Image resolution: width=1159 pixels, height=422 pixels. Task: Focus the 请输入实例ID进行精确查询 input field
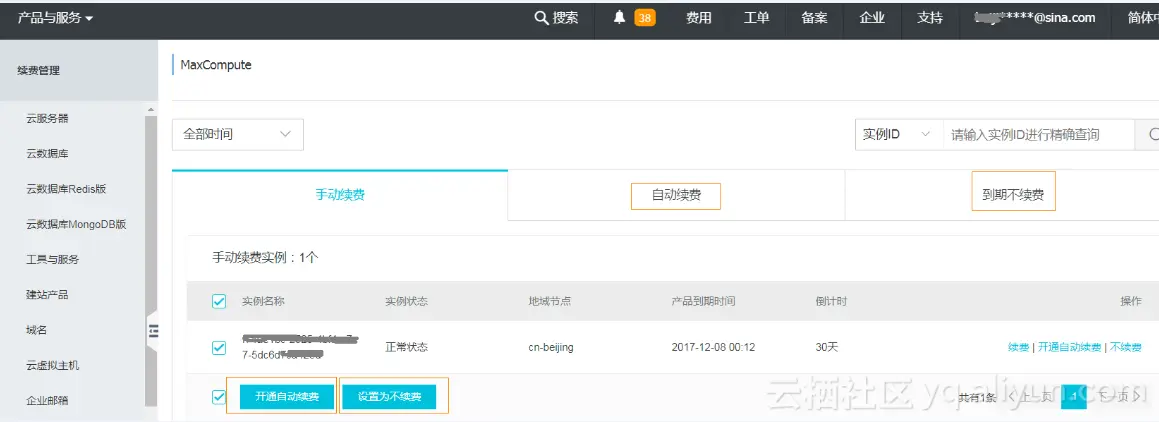pos(1039,135)
